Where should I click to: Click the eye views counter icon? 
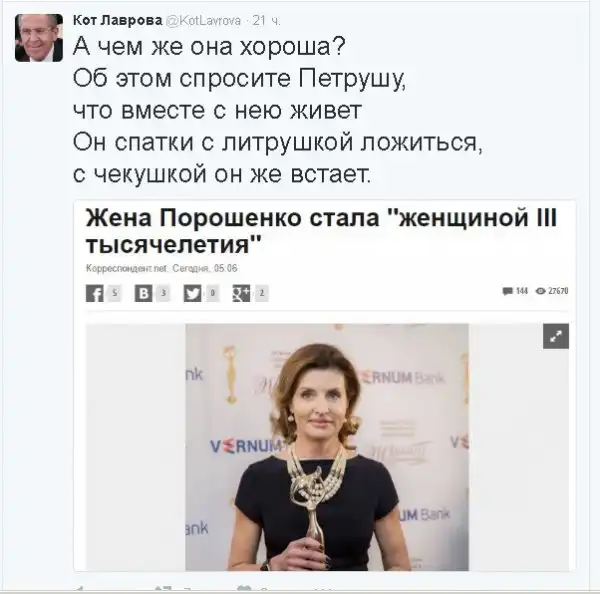[540, 291]
